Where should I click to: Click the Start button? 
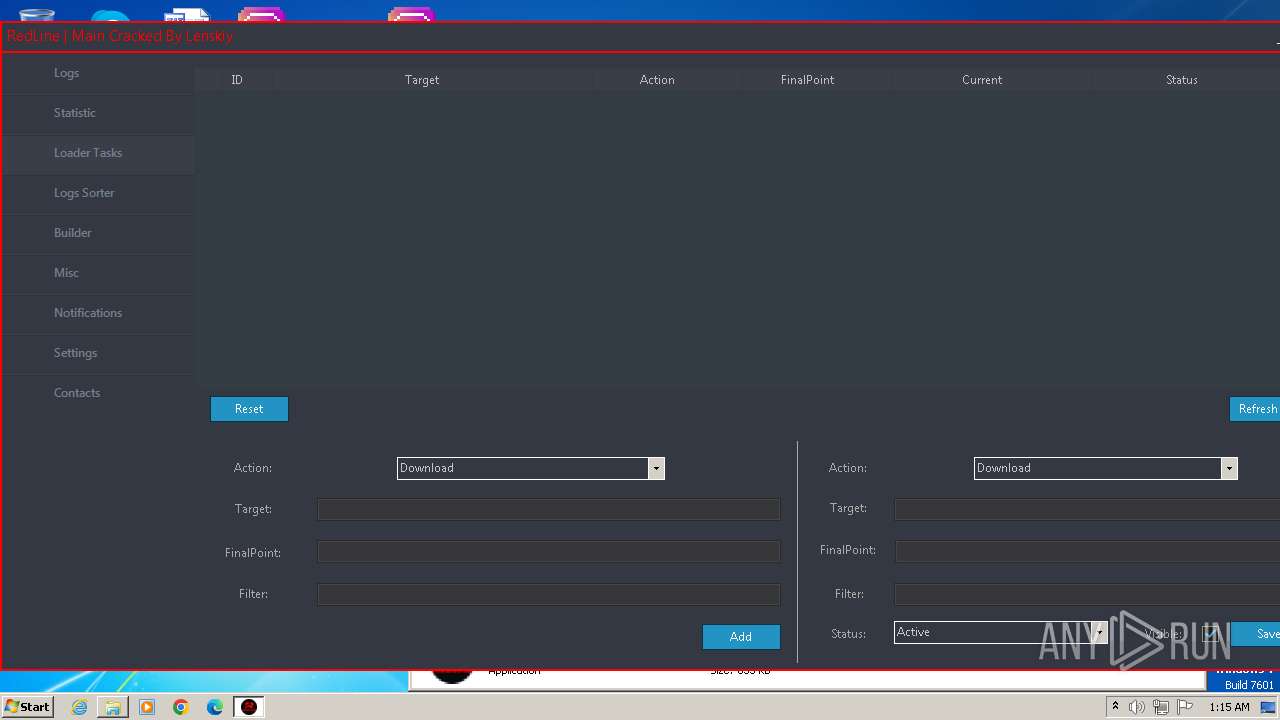[28, 707]
